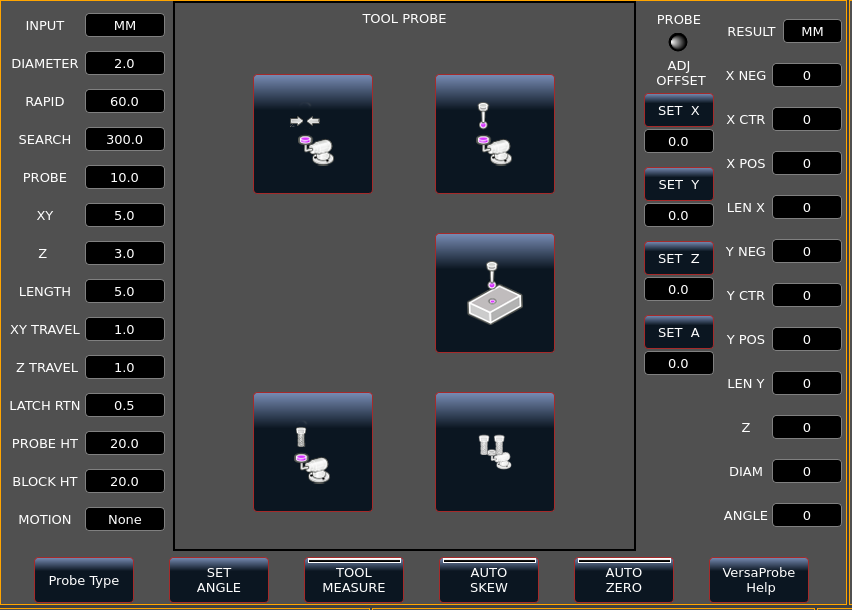Screen dimensions: 852x610
Task: Click the LENGTH value field 5.0
Action: (x=125, y=291)
